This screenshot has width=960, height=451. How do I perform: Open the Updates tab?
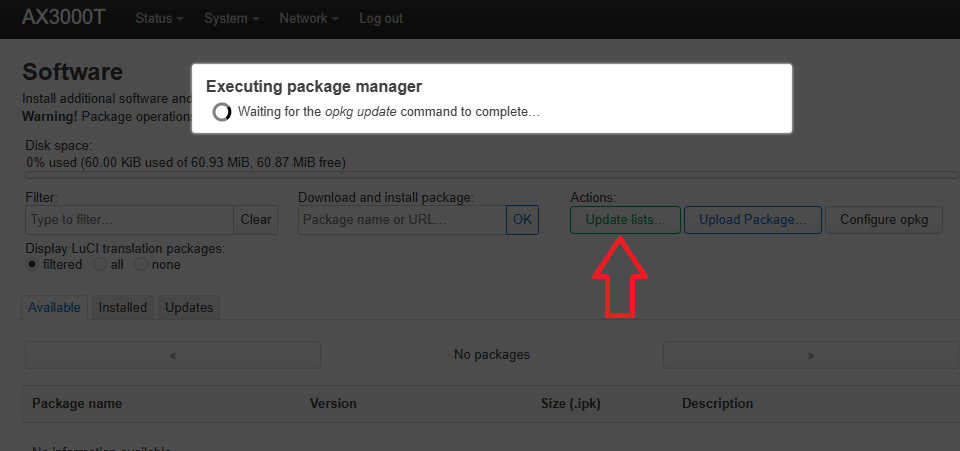(x=189, y=307)
